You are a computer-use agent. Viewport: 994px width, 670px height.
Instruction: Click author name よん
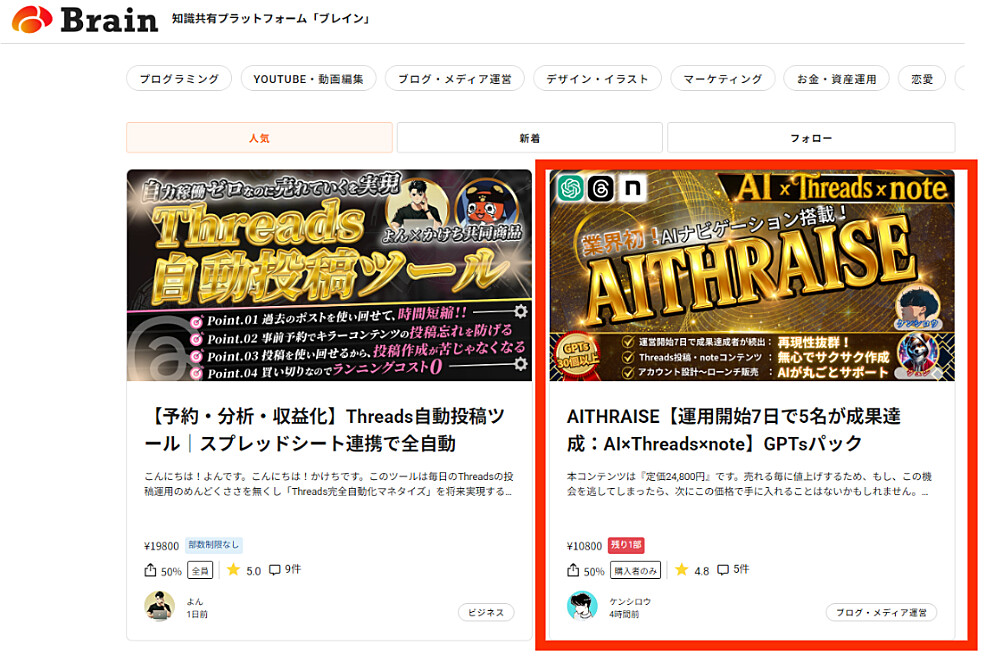tap(195, 602)
